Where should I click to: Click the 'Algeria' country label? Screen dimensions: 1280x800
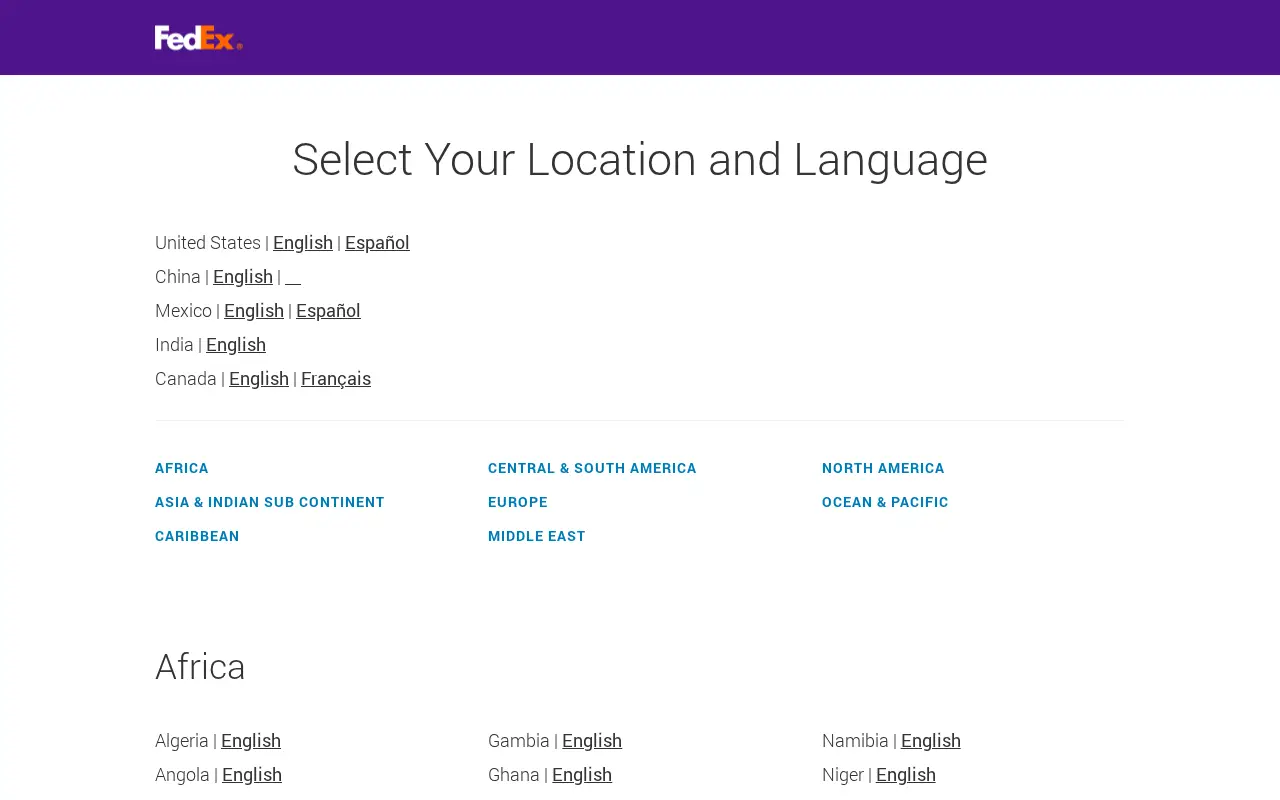pyautogui.click(x=182, y=740)
